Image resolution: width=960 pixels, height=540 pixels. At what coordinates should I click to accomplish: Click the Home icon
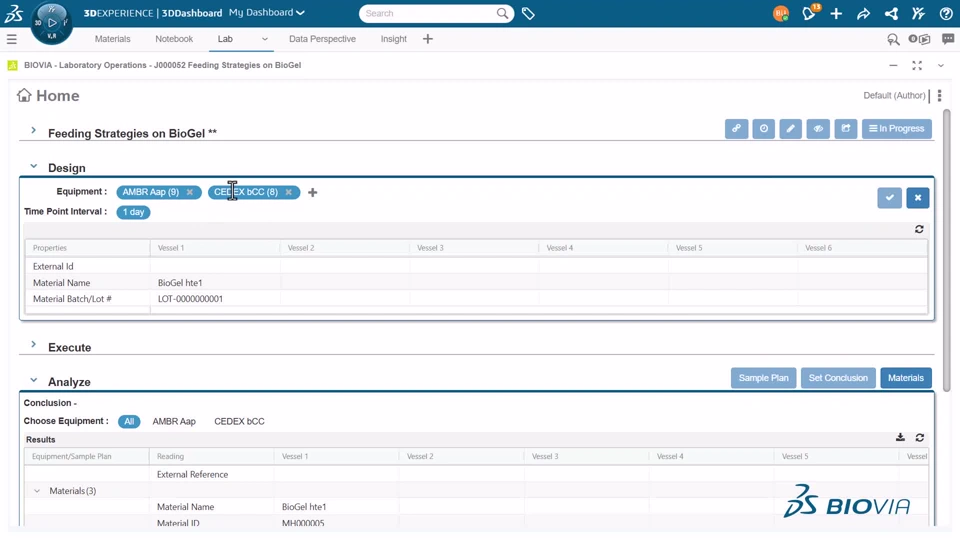[x=24, y=95]
